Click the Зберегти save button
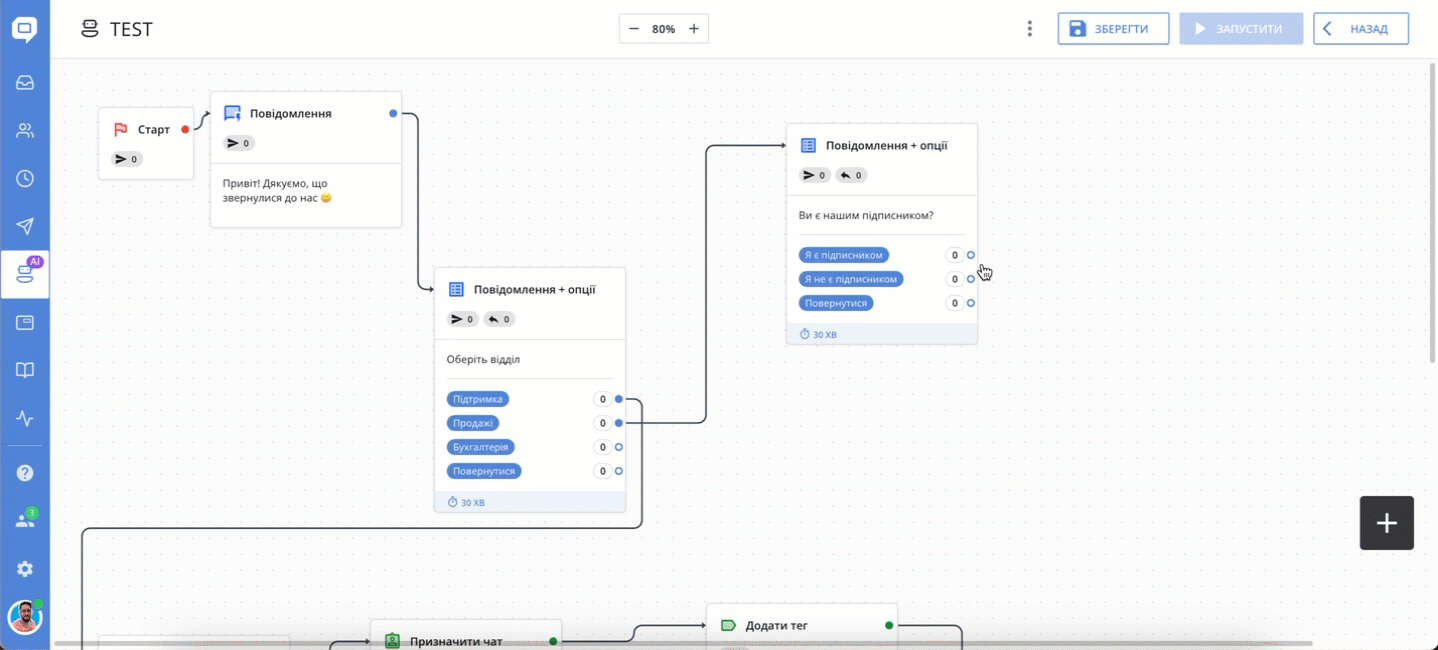 (x=1113, y=29)
